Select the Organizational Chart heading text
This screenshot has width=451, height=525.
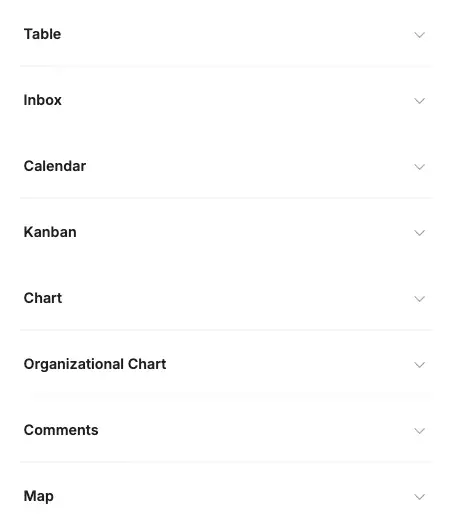(x=95, y=364)
